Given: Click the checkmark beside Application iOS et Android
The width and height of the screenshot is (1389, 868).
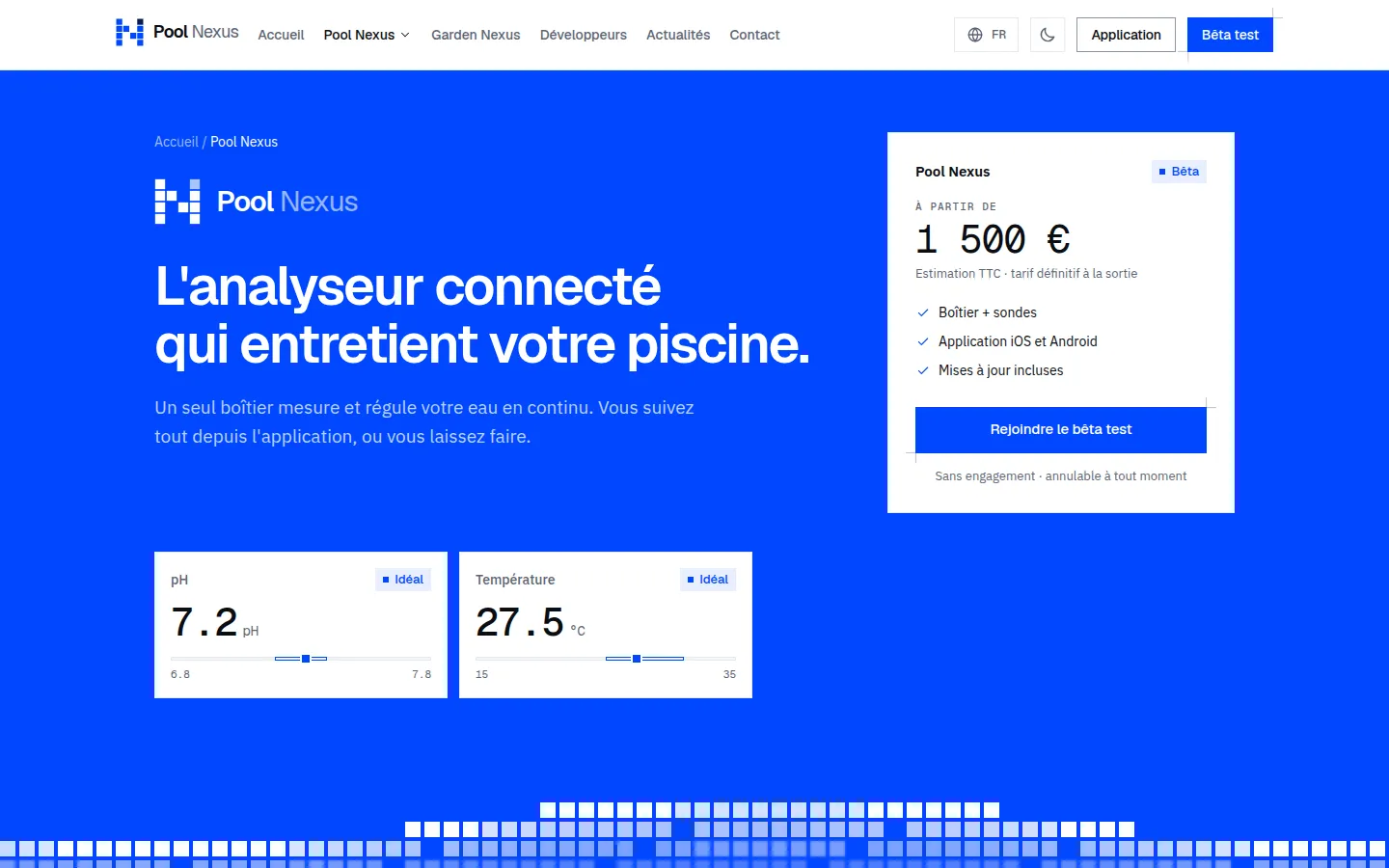Looking at the screenshot, I should pos(923,341).
